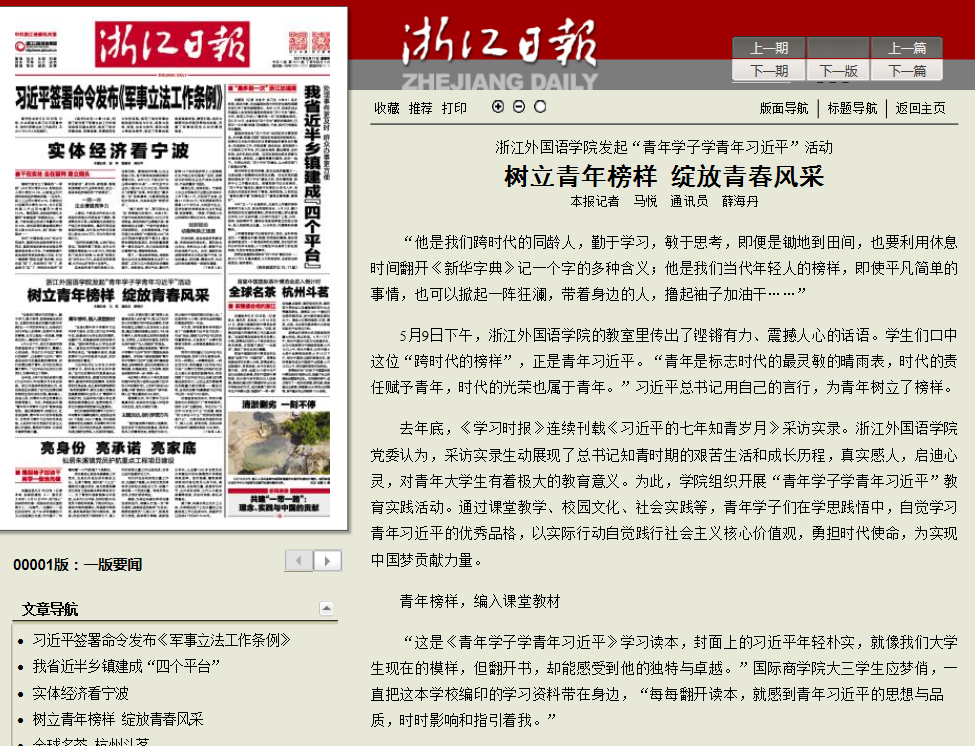
Task: Click the zoom-out minus icon for text
Action: [519, 107]
